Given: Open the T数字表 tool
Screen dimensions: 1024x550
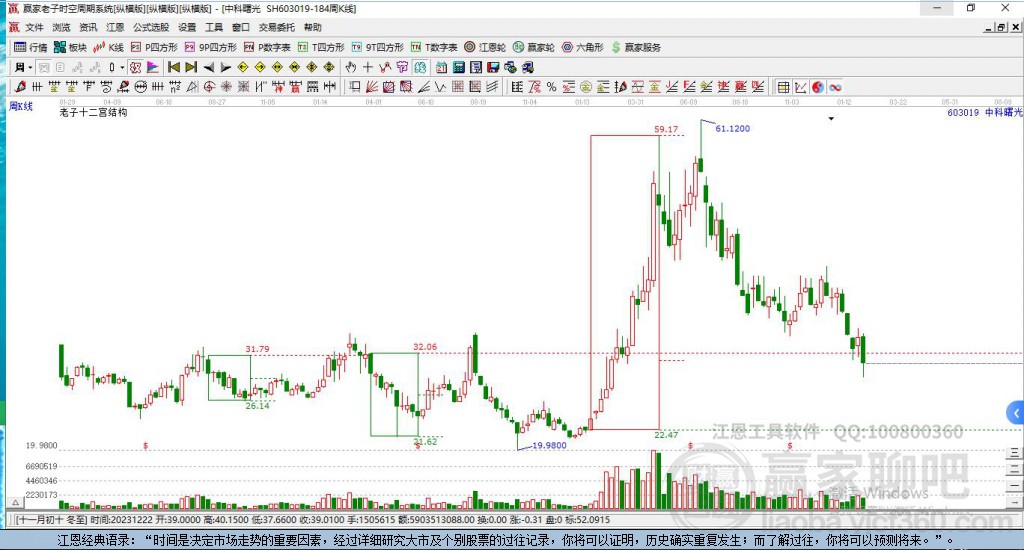Looking at the screenshot, I should [x=434, y=47].
